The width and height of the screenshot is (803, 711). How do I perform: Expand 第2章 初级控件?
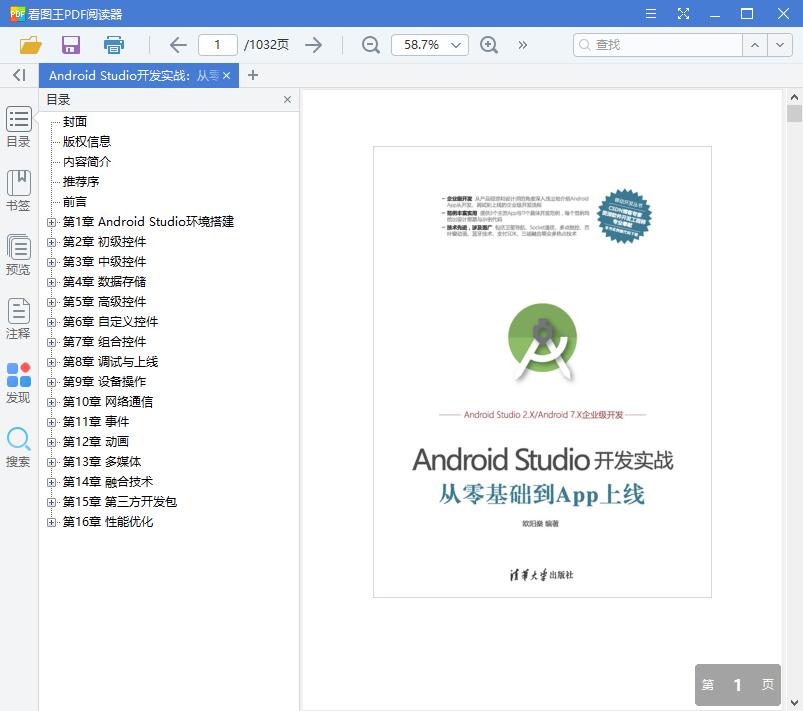tap(51, 242)
